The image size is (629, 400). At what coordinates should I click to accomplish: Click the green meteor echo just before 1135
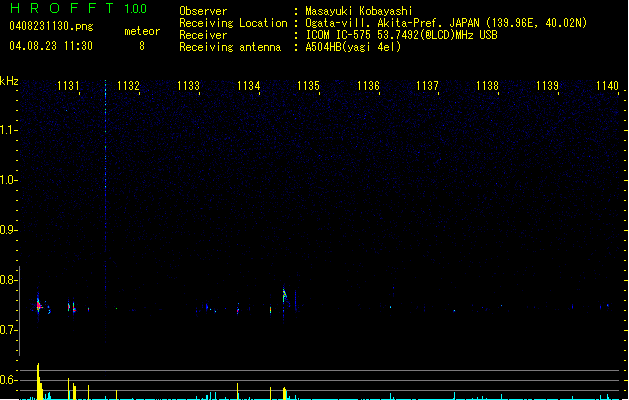pyautogui.click(x=284, y=295)
